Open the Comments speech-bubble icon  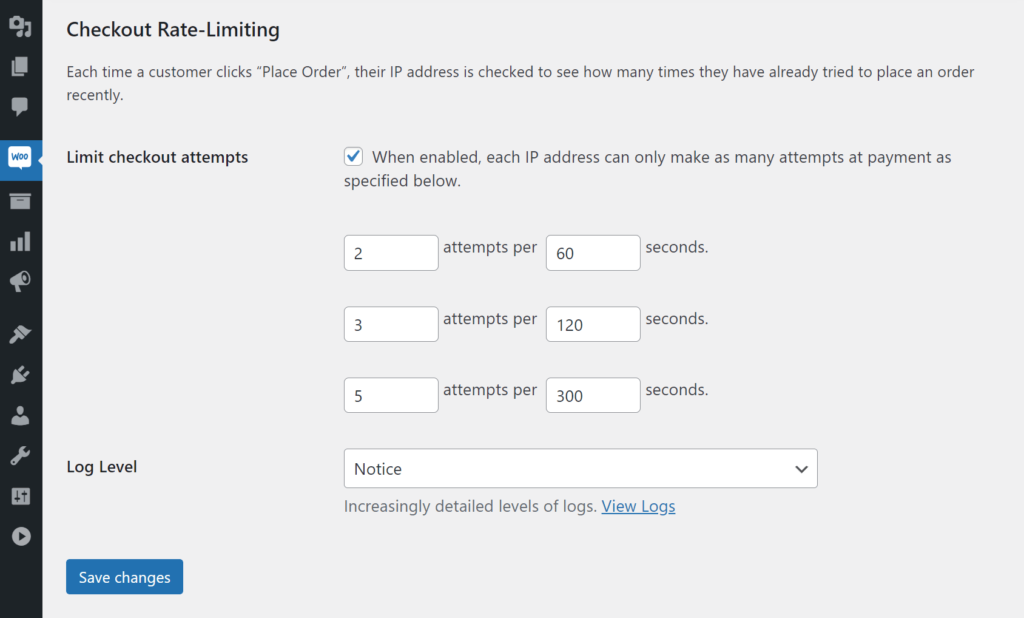pyautogui.click(x=20, y=108)
